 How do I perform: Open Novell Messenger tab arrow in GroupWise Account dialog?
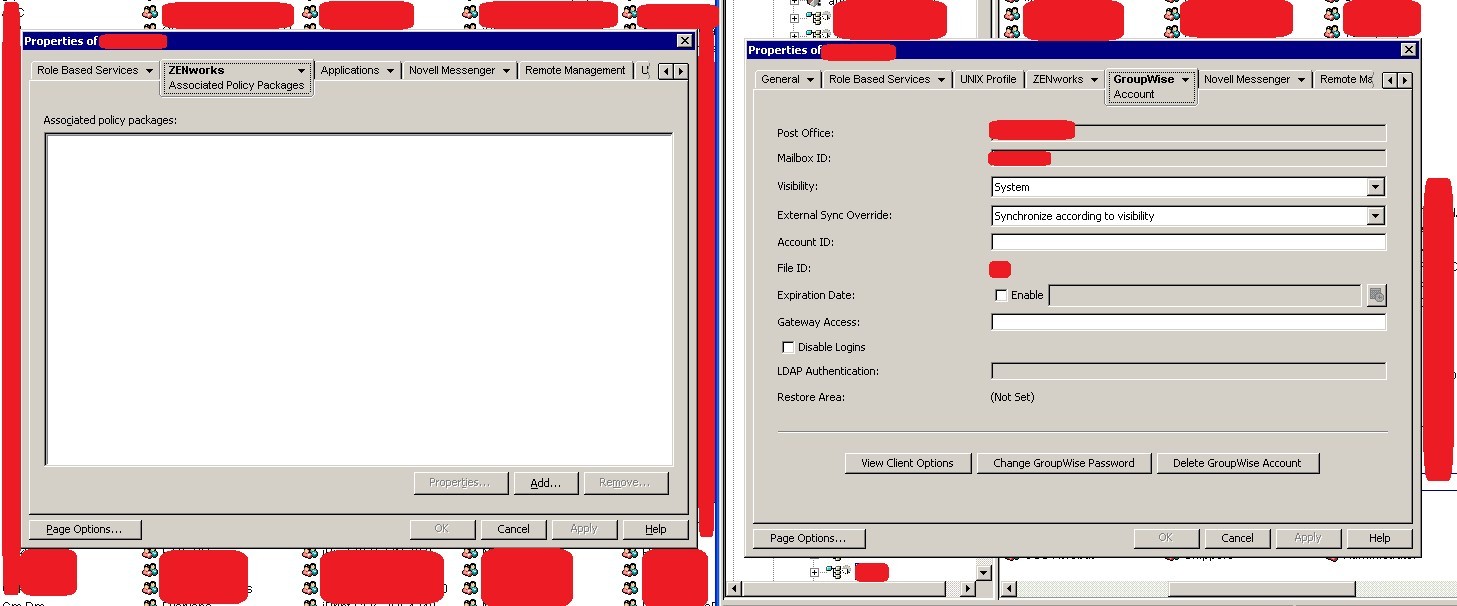point(1301,79)
